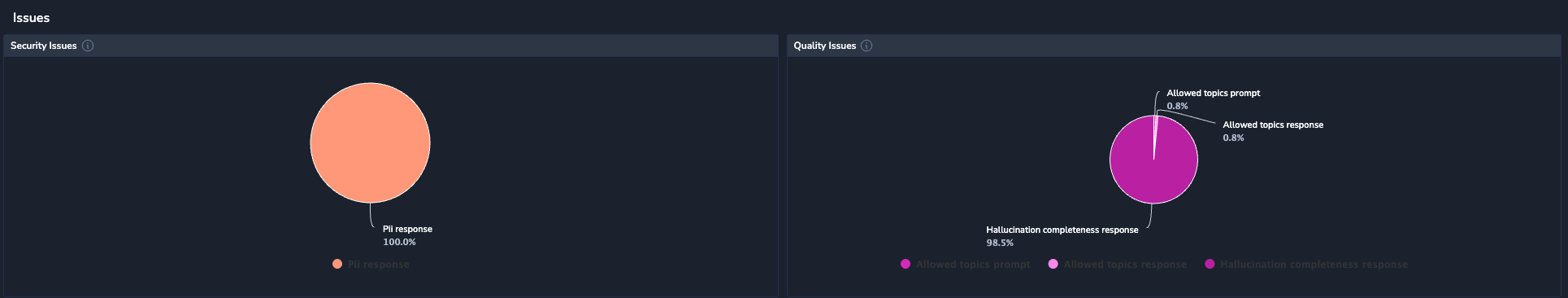Click the orange Pii response legend dot
1568x298 pixels.
point(337,265)
